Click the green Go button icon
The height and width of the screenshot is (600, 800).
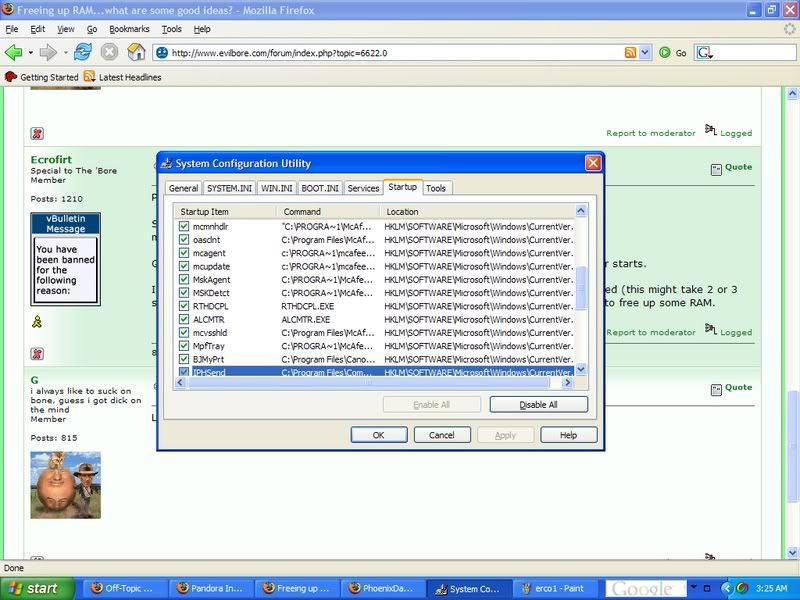[x=664, y=53]
